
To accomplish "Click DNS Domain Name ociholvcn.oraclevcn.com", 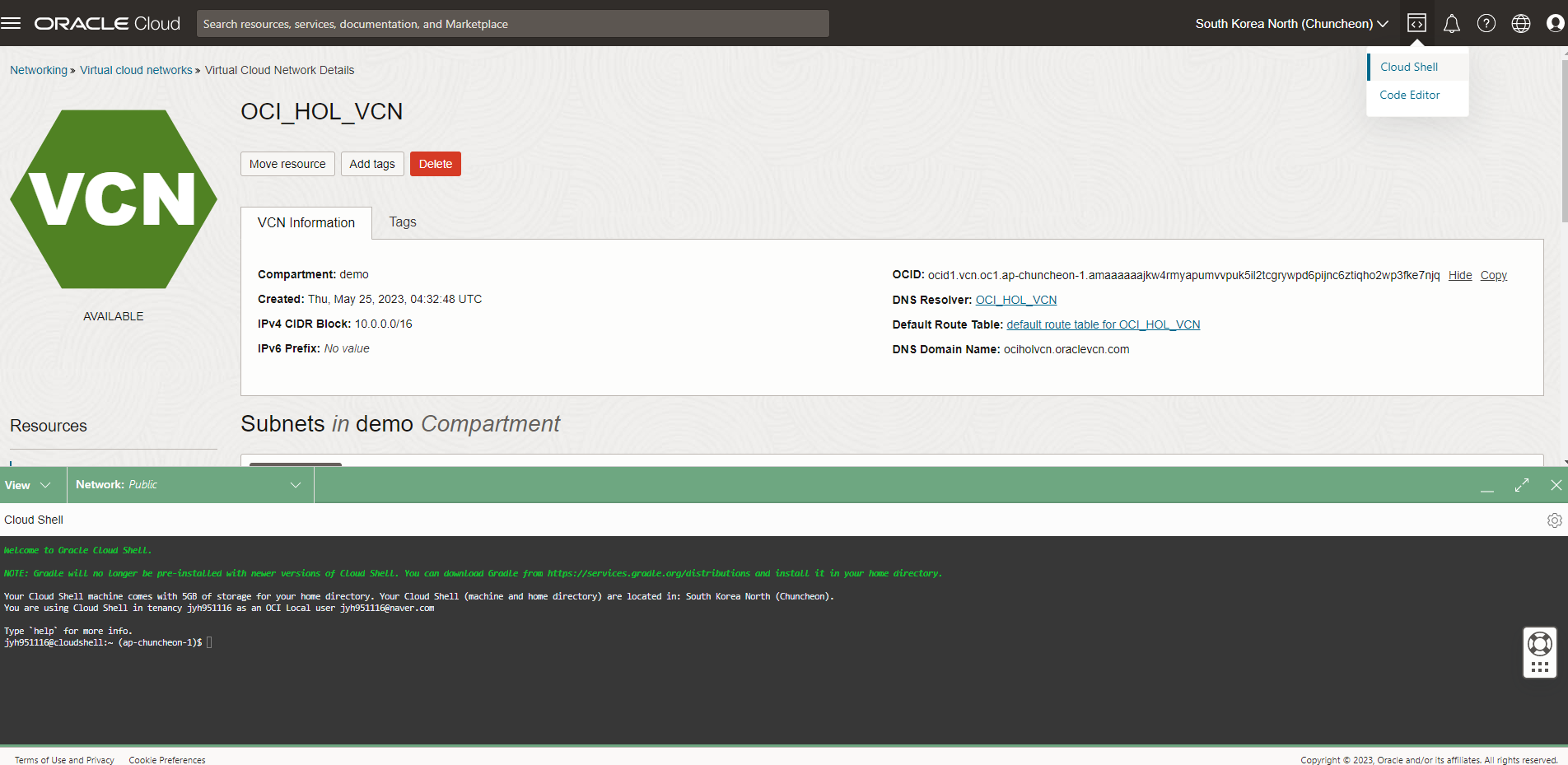I will (x=1066, y=349).
